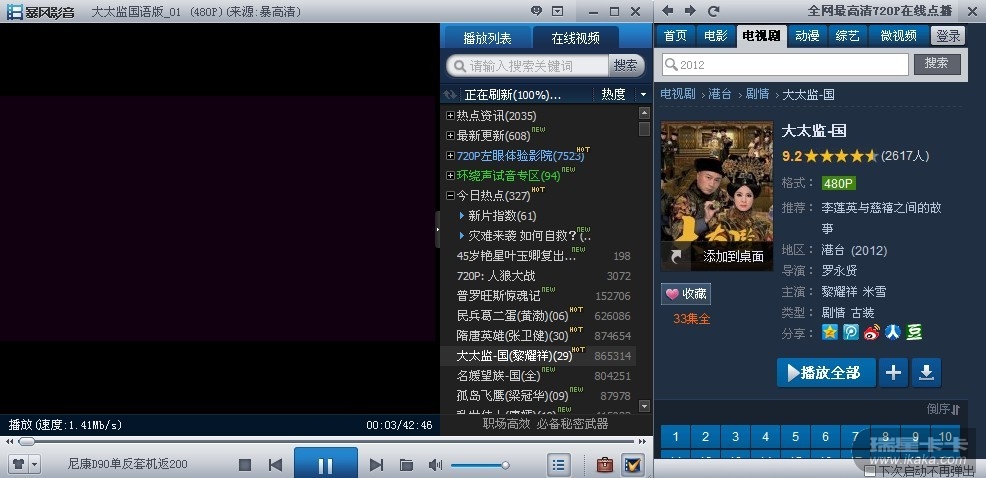Expand the 最新更新(608) tree node
The height and width of the screenshot is (478, 986).
450,136
